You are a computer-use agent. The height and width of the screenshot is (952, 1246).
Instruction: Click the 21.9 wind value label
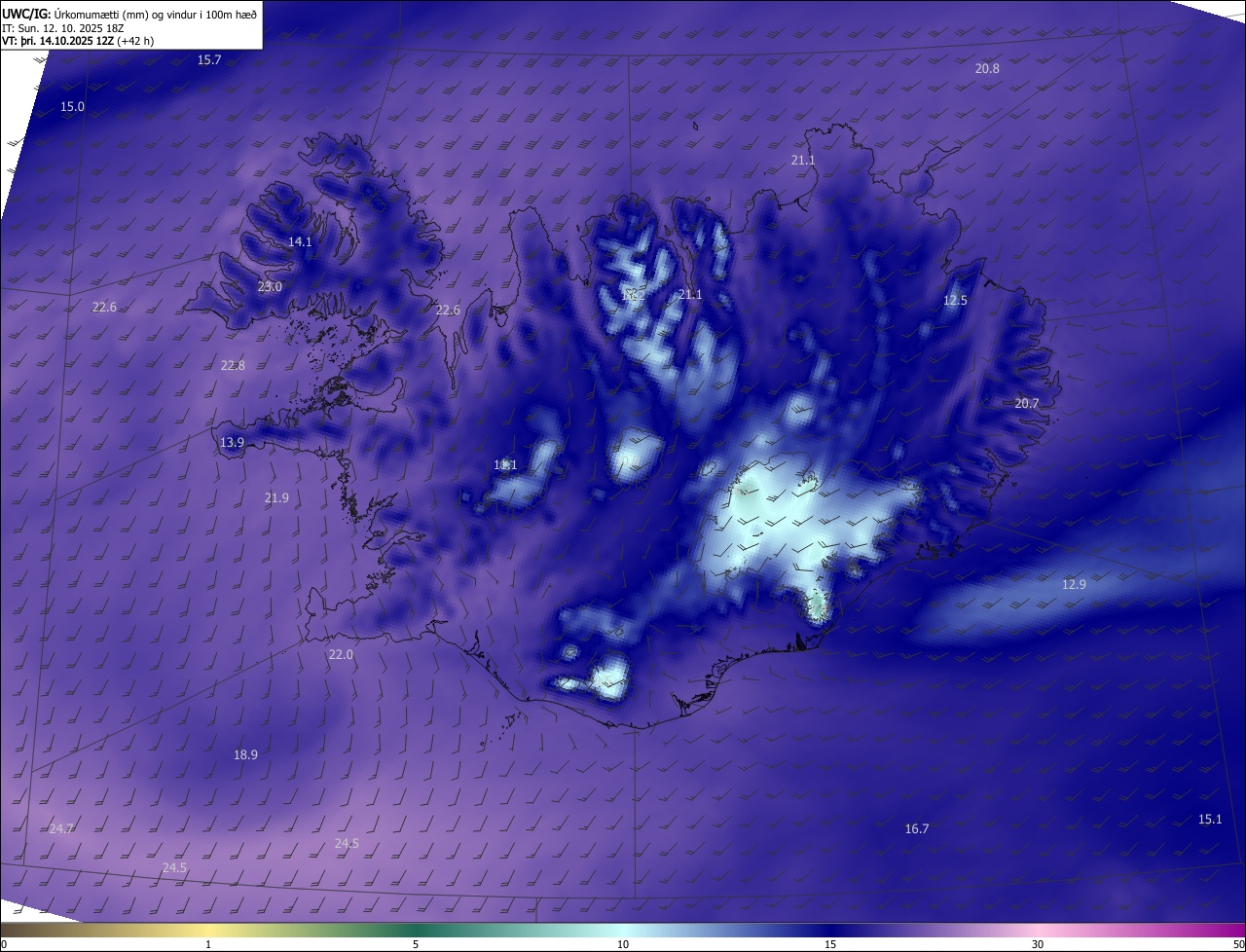coord(276,498)
